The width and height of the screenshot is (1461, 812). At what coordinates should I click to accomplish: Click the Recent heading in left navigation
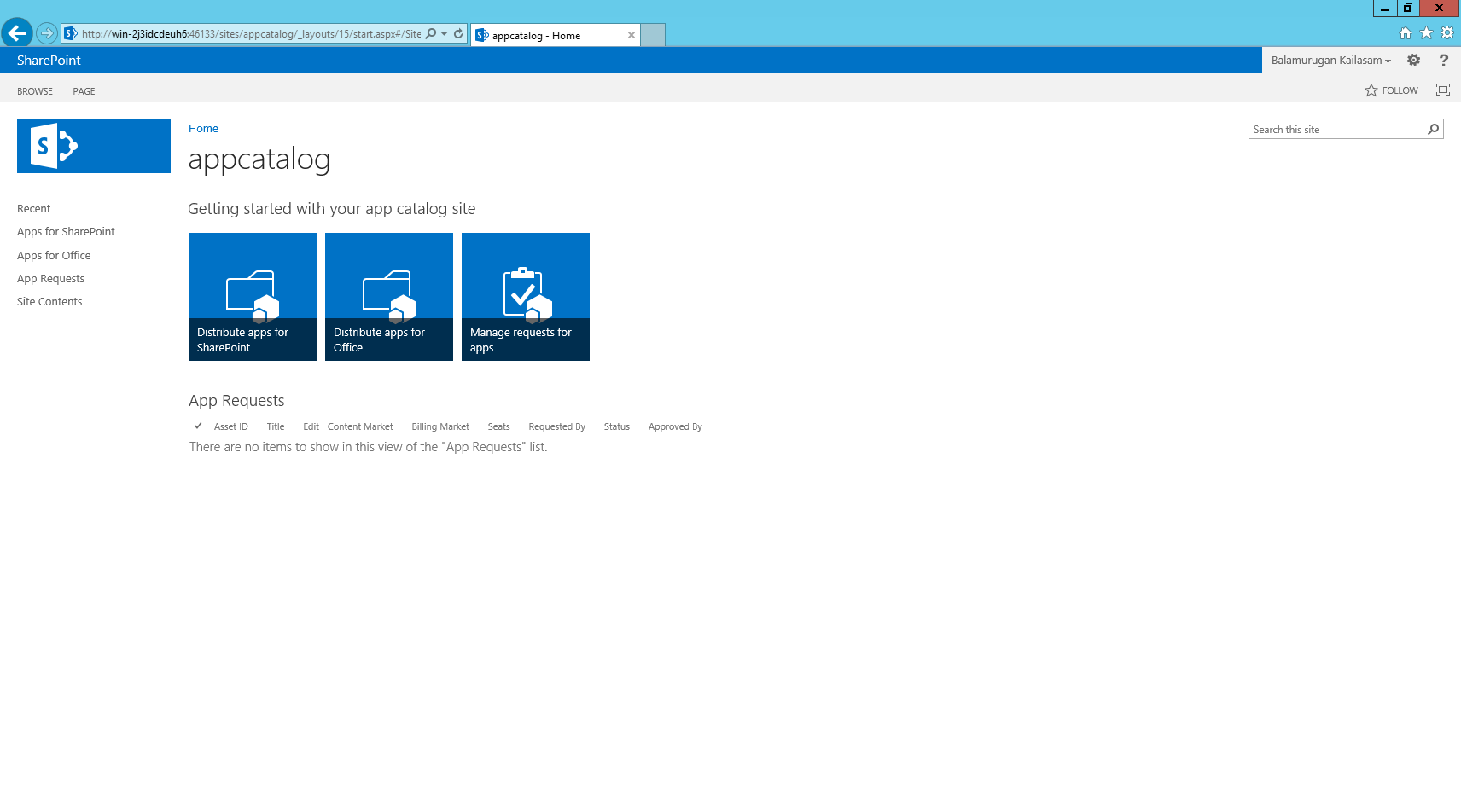click(33, 209)
